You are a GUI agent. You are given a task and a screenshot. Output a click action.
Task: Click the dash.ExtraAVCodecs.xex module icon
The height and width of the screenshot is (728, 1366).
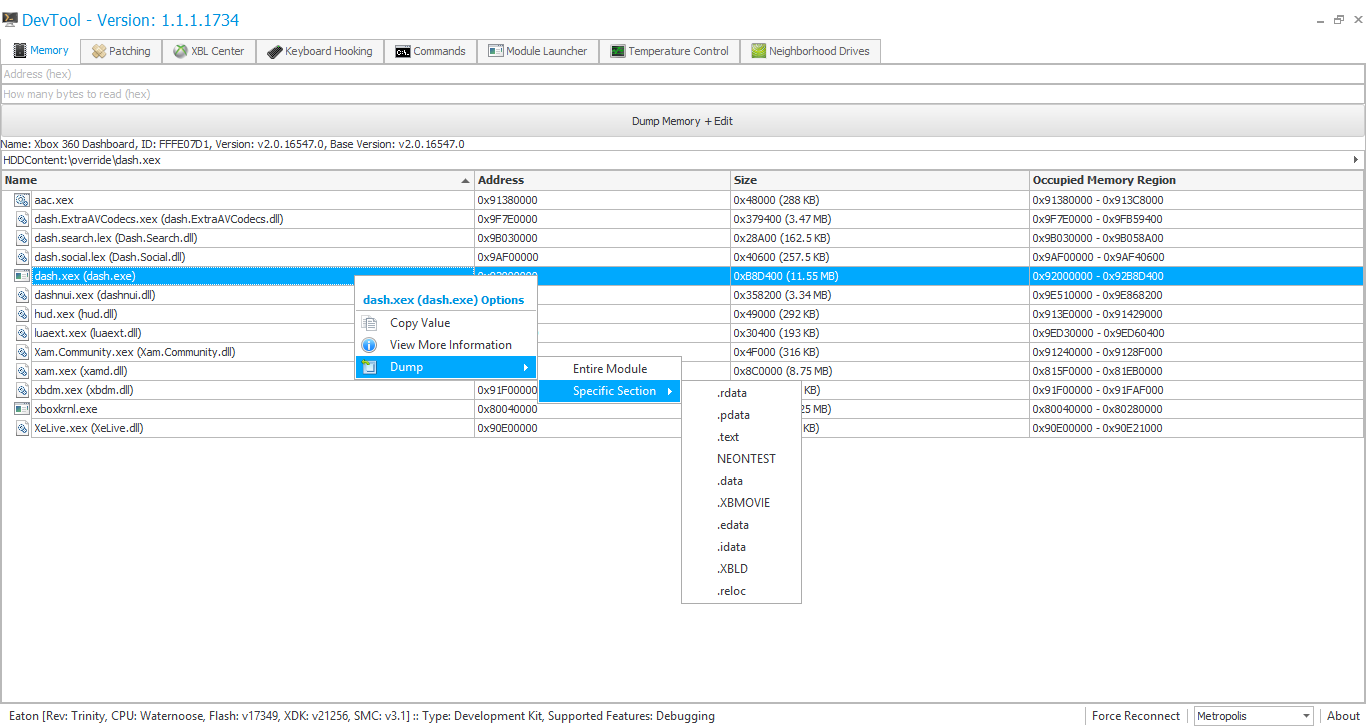coord(22,219)
